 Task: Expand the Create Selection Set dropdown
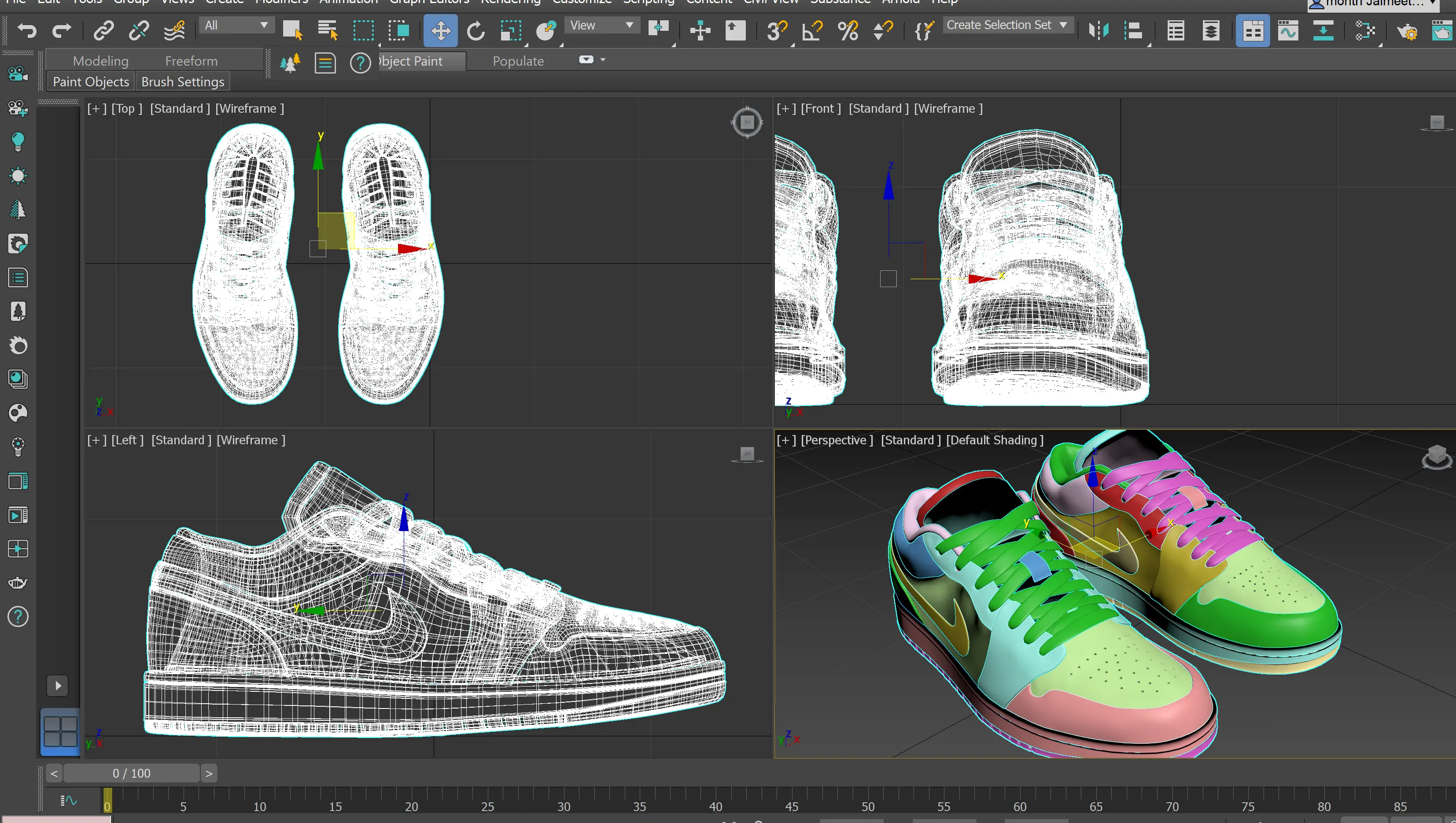(1008, 26)
